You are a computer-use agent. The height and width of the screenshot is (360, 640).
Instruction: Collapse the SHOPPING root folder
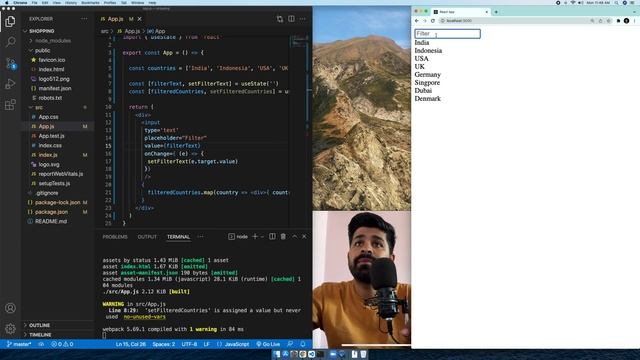[42, 31]
